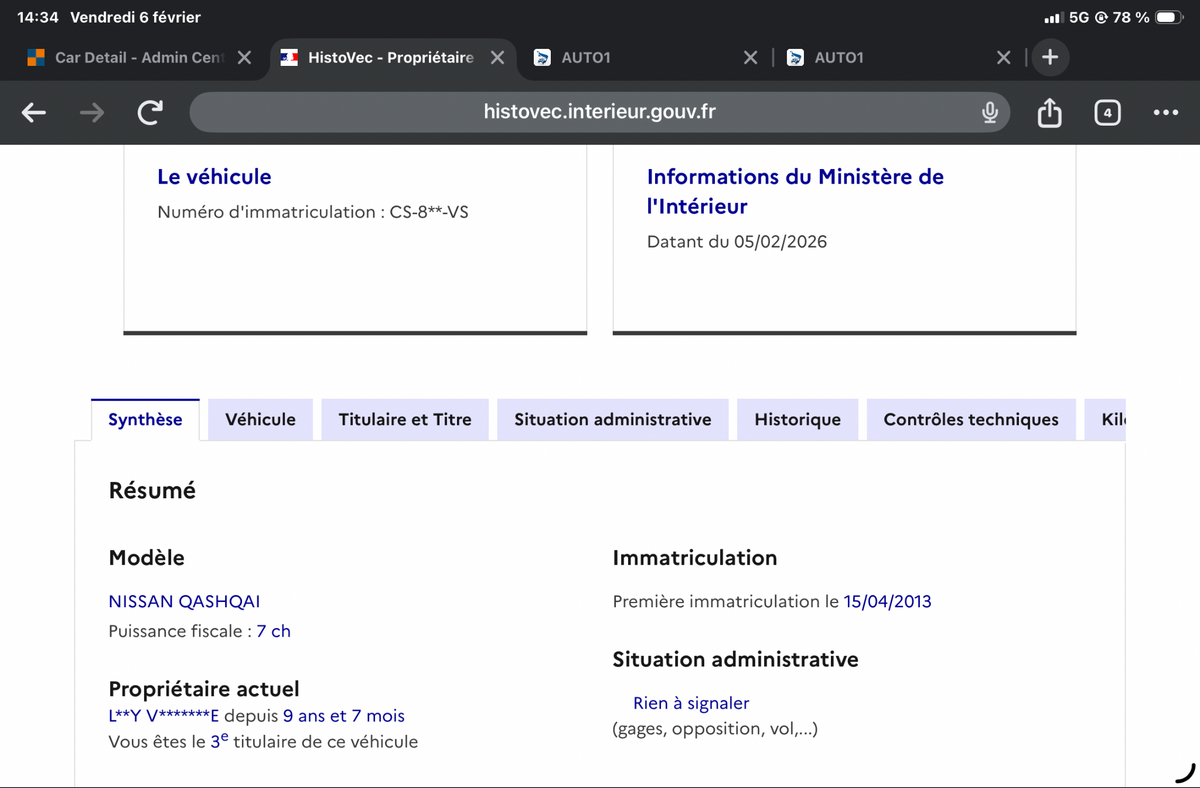
Task: Close the HistoVec - Propriétaire tab
Action: tap(497, 58)
